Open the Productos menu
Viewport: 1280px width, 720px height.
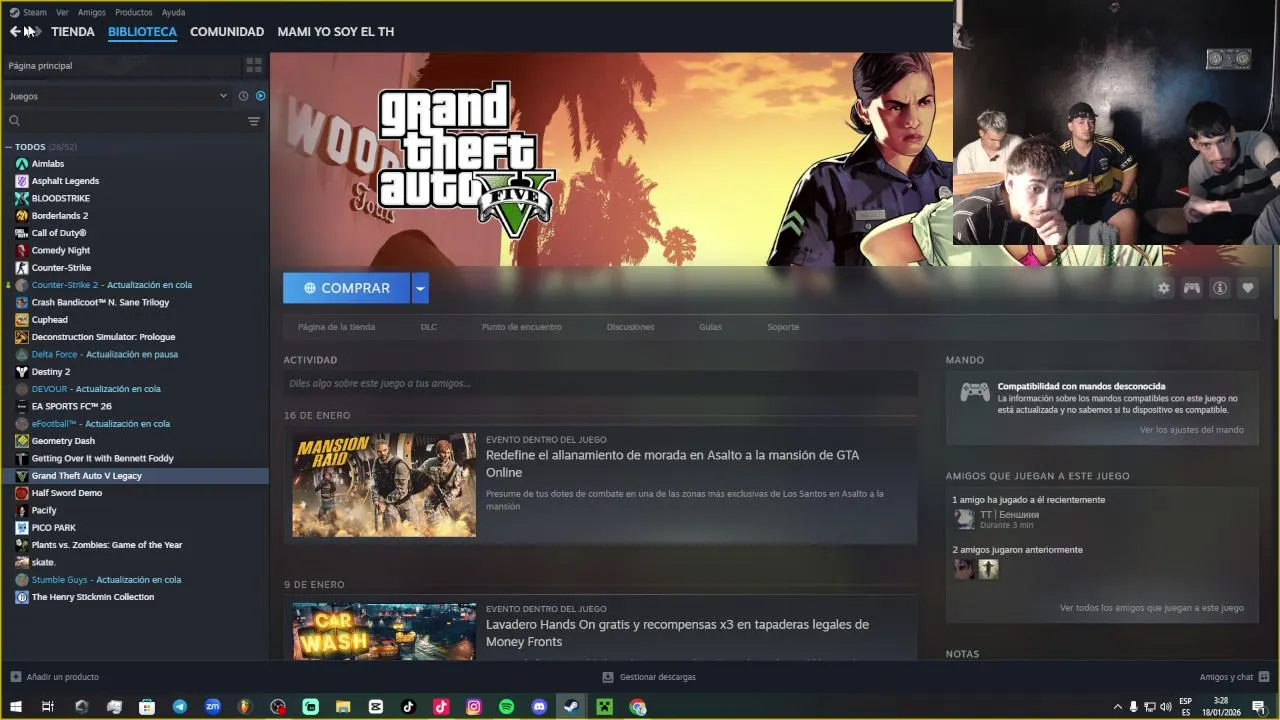[134, 12]
